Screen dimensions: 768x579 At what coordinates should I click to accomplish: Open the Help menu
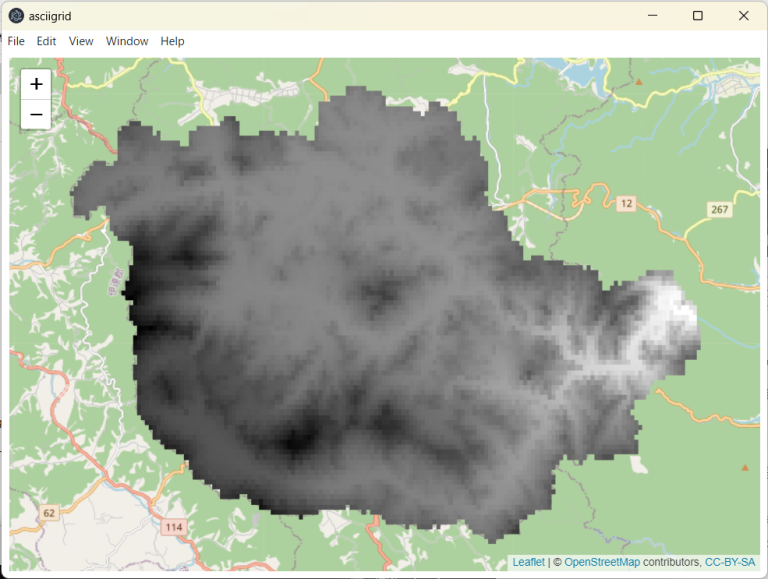[172, 41]
